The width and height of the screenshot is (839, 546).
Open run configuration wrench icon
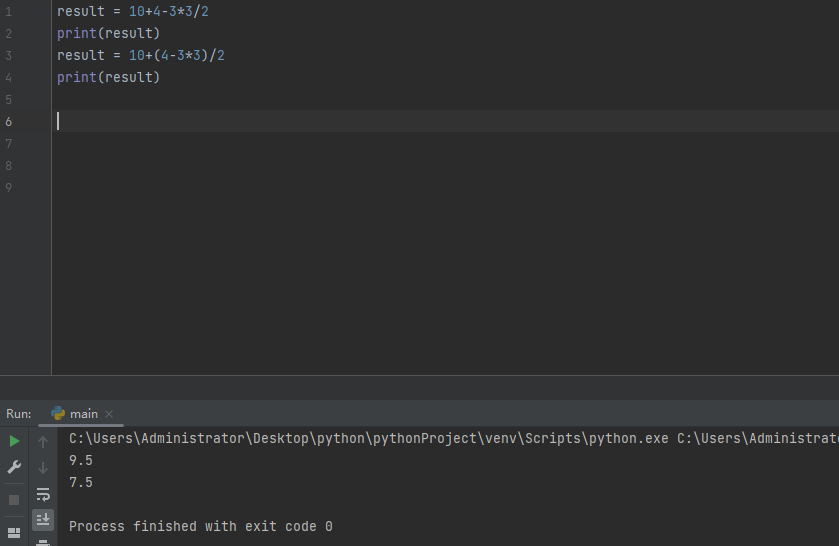14,467
